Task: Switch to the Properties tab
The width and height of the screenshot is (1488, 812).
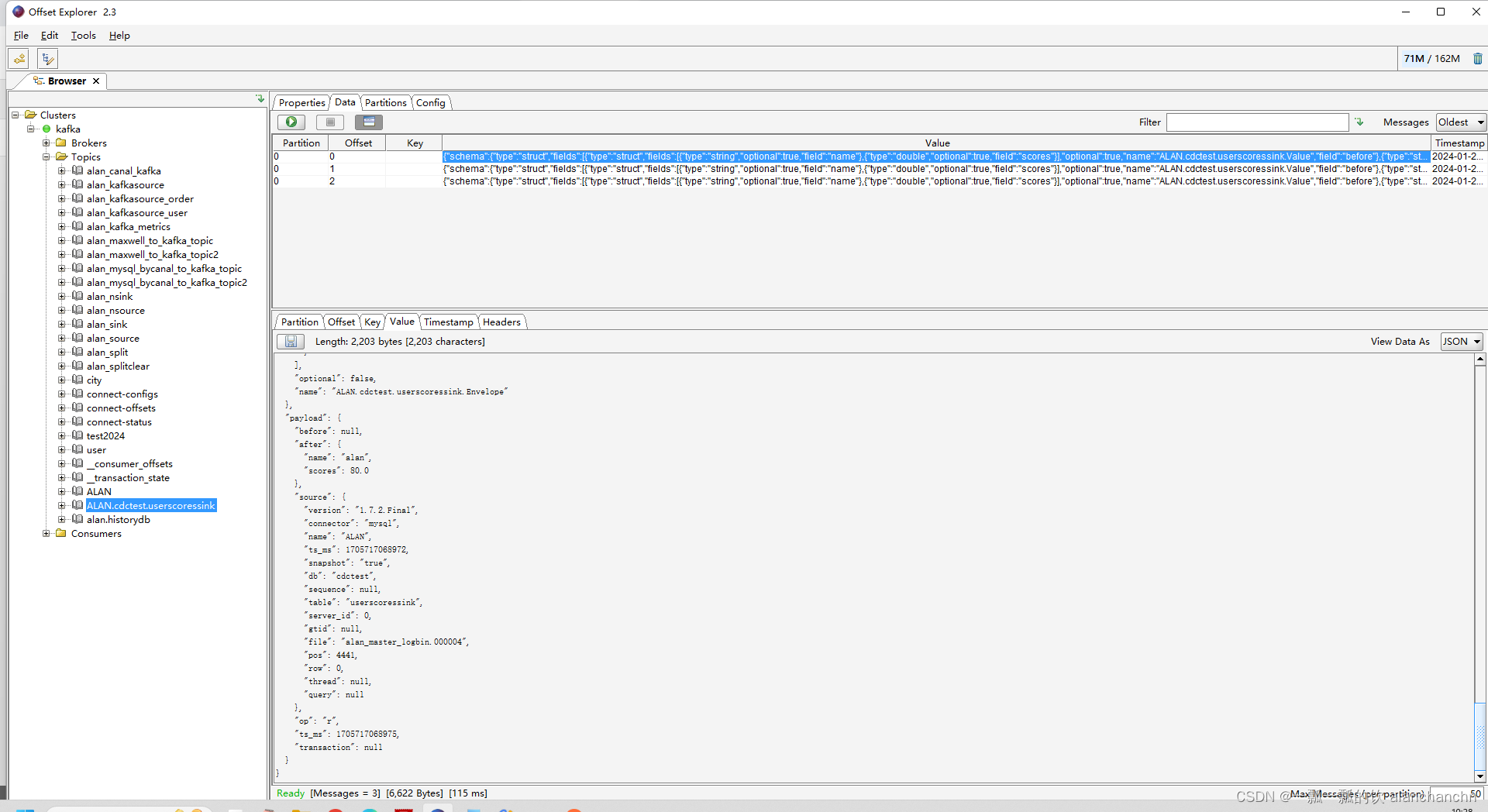Action: coord(301,103)
